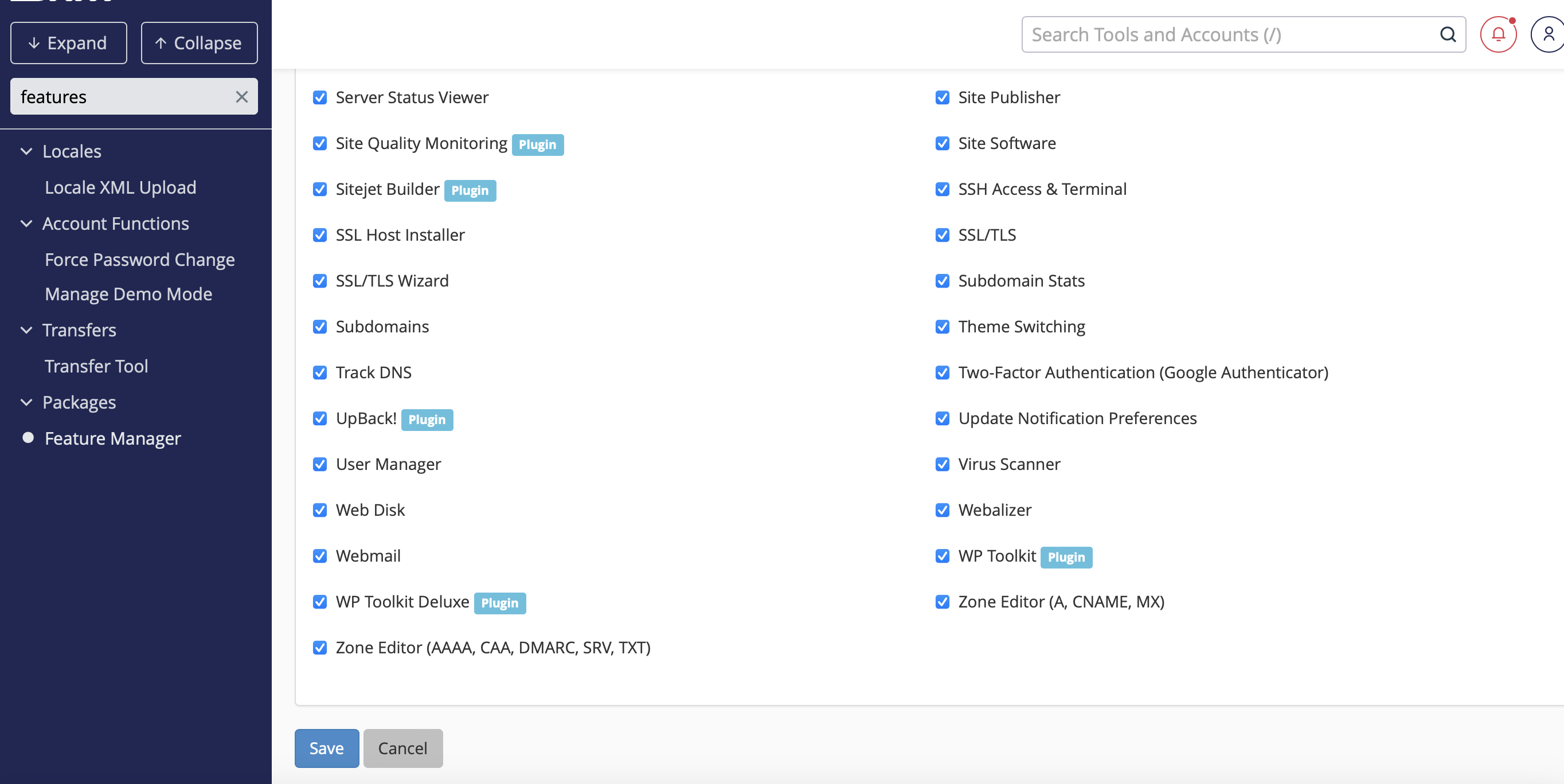This screenshot has width=1564, height=784.
Task: Collapse the Packages section
Action: pos(27,402)
